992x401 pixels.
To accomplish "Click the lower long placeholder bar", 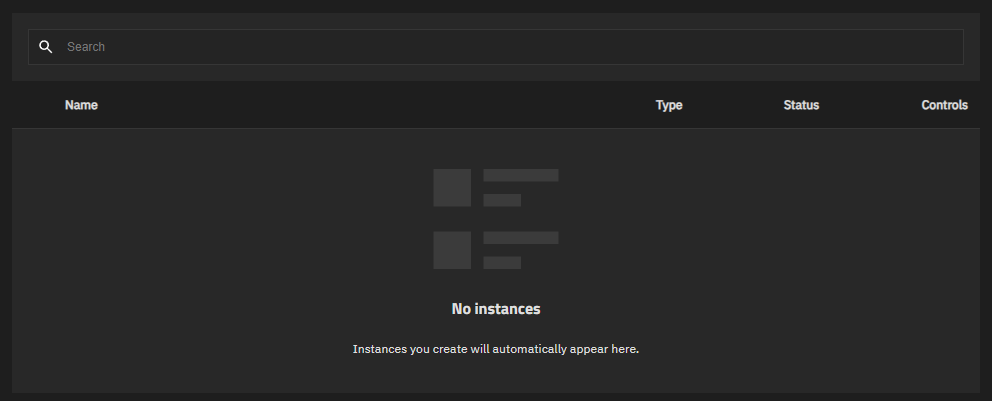I will pos(520,237).
